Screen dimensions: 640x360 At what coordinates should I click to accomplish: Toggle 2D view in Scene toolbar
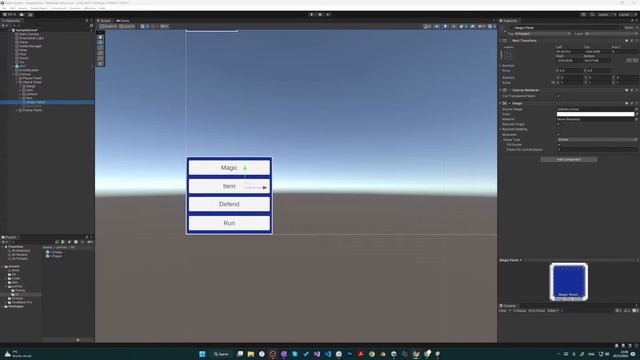(437, 27)
